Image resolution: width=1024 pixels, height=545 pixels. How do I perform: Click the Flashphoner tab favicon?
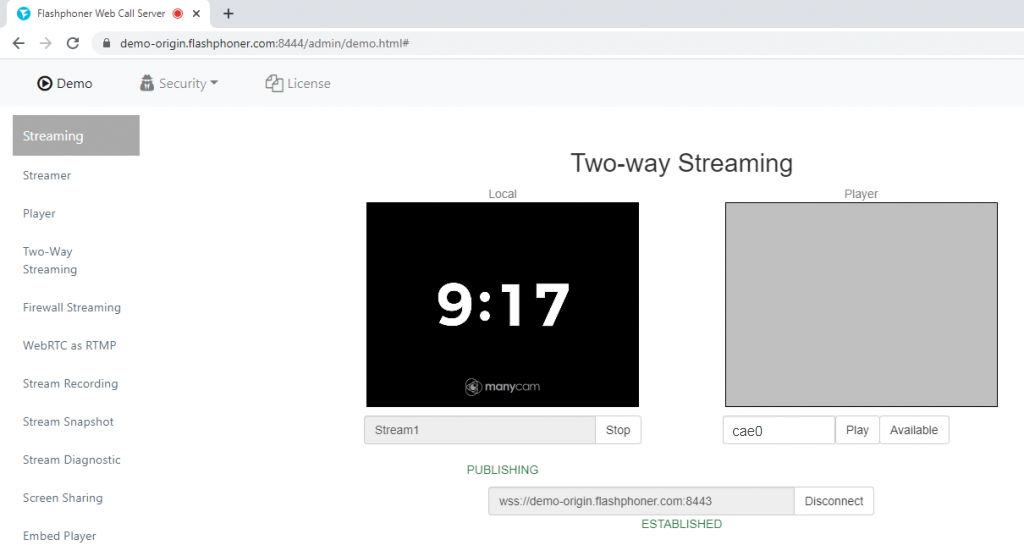pyautogui.click(x=24, y=14)
